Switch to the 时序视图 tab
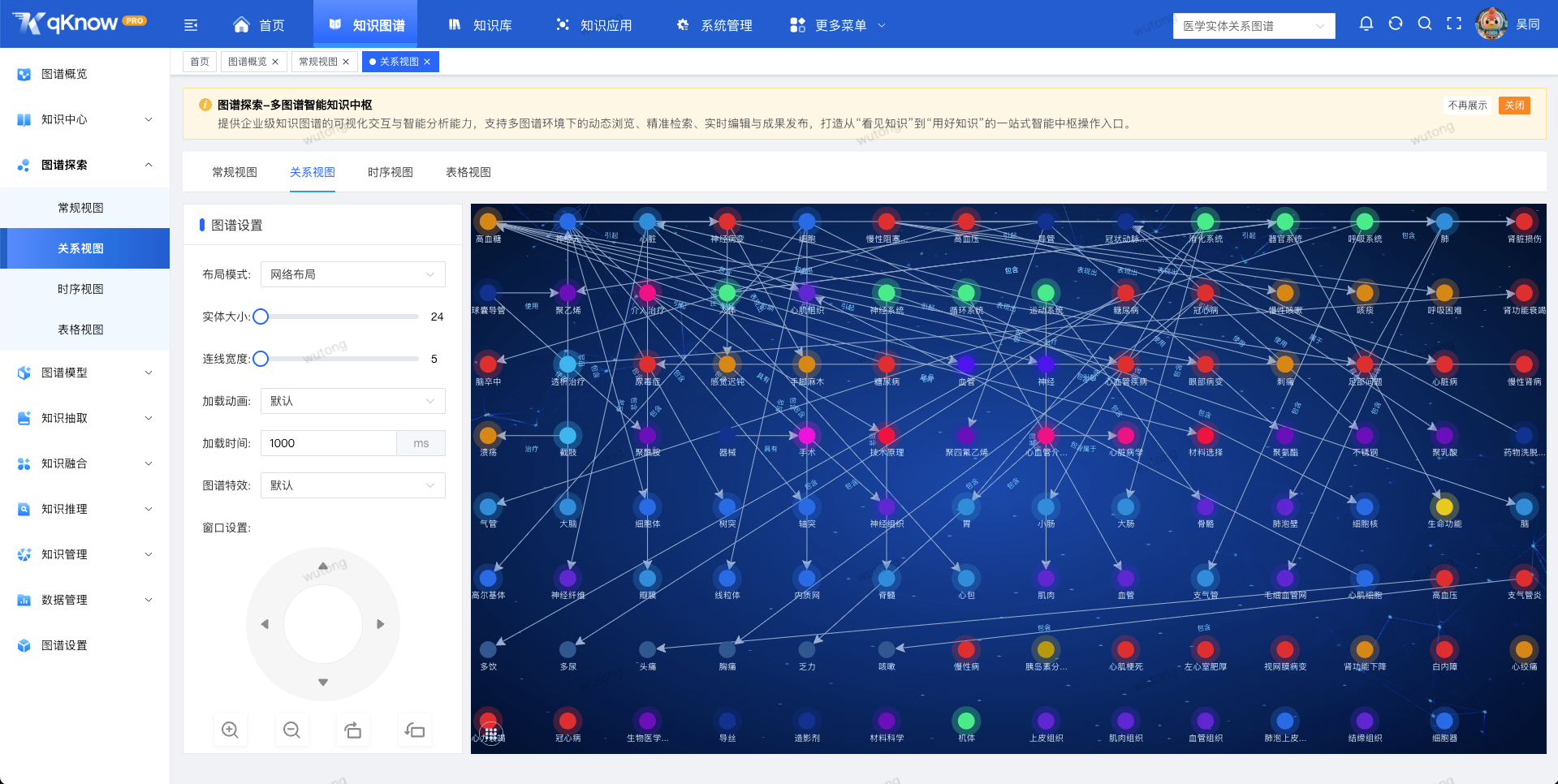Screen dimensions: 1558x784 click(x=390, y=172)
